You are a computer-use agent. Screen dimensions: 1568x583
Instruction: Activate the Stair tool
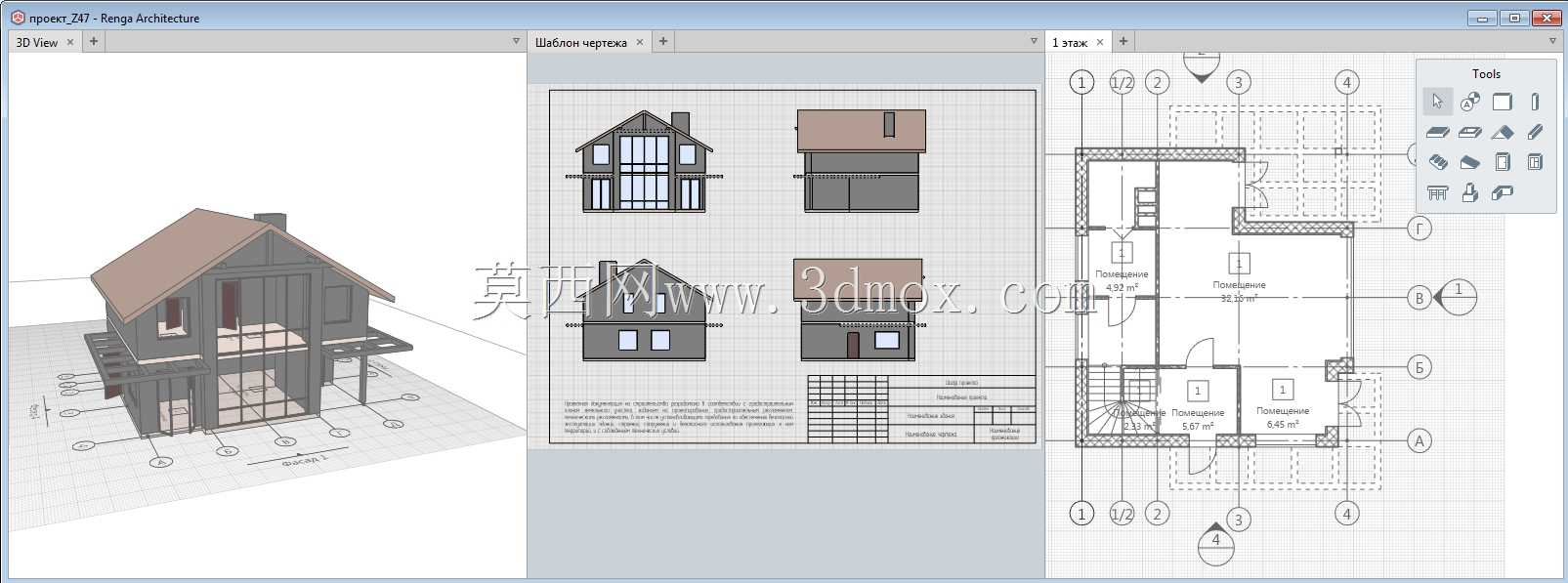tap(1437, 162)
